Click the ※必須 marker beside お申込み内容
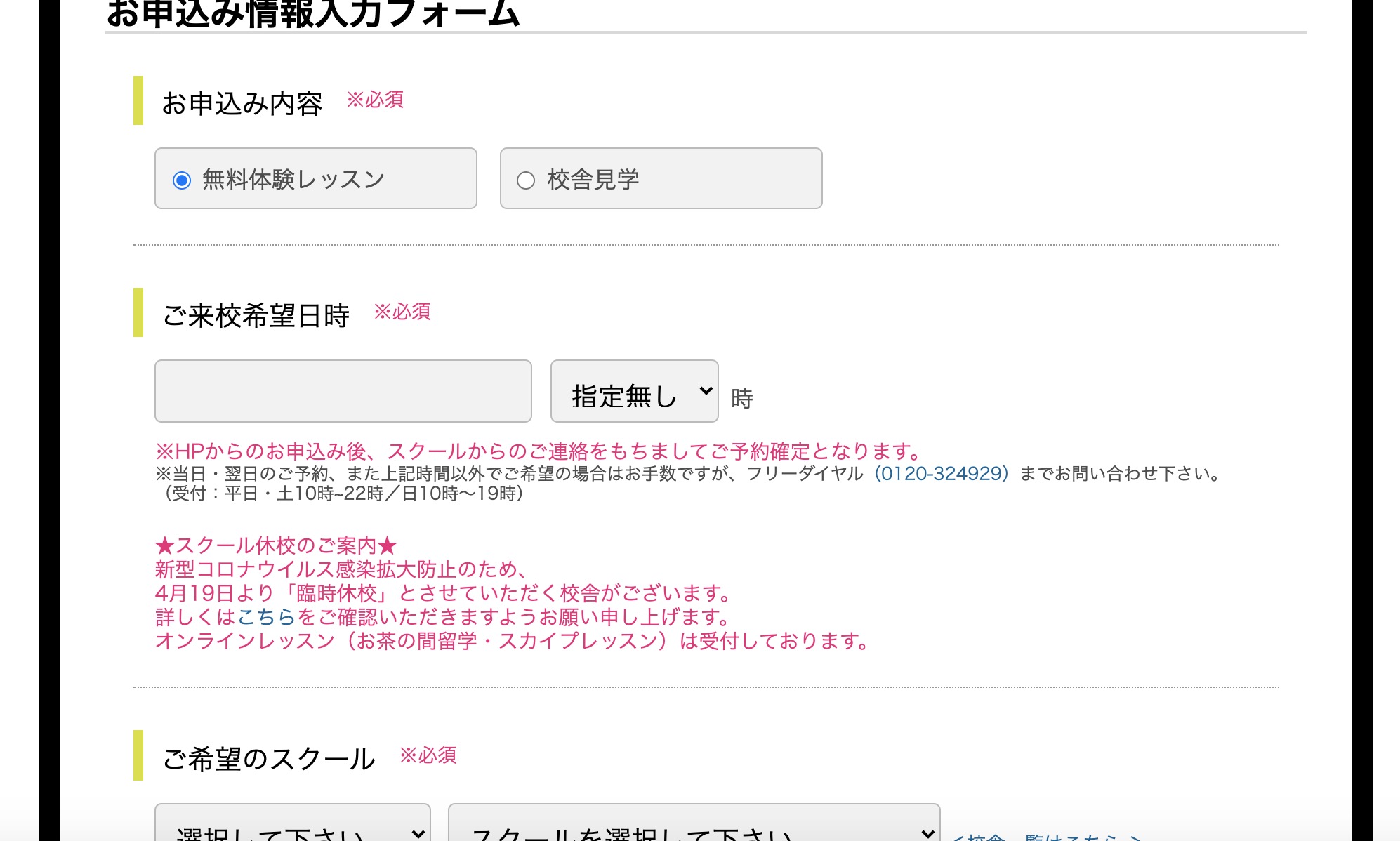1400x841 pixels. click(x=375, y=100)
